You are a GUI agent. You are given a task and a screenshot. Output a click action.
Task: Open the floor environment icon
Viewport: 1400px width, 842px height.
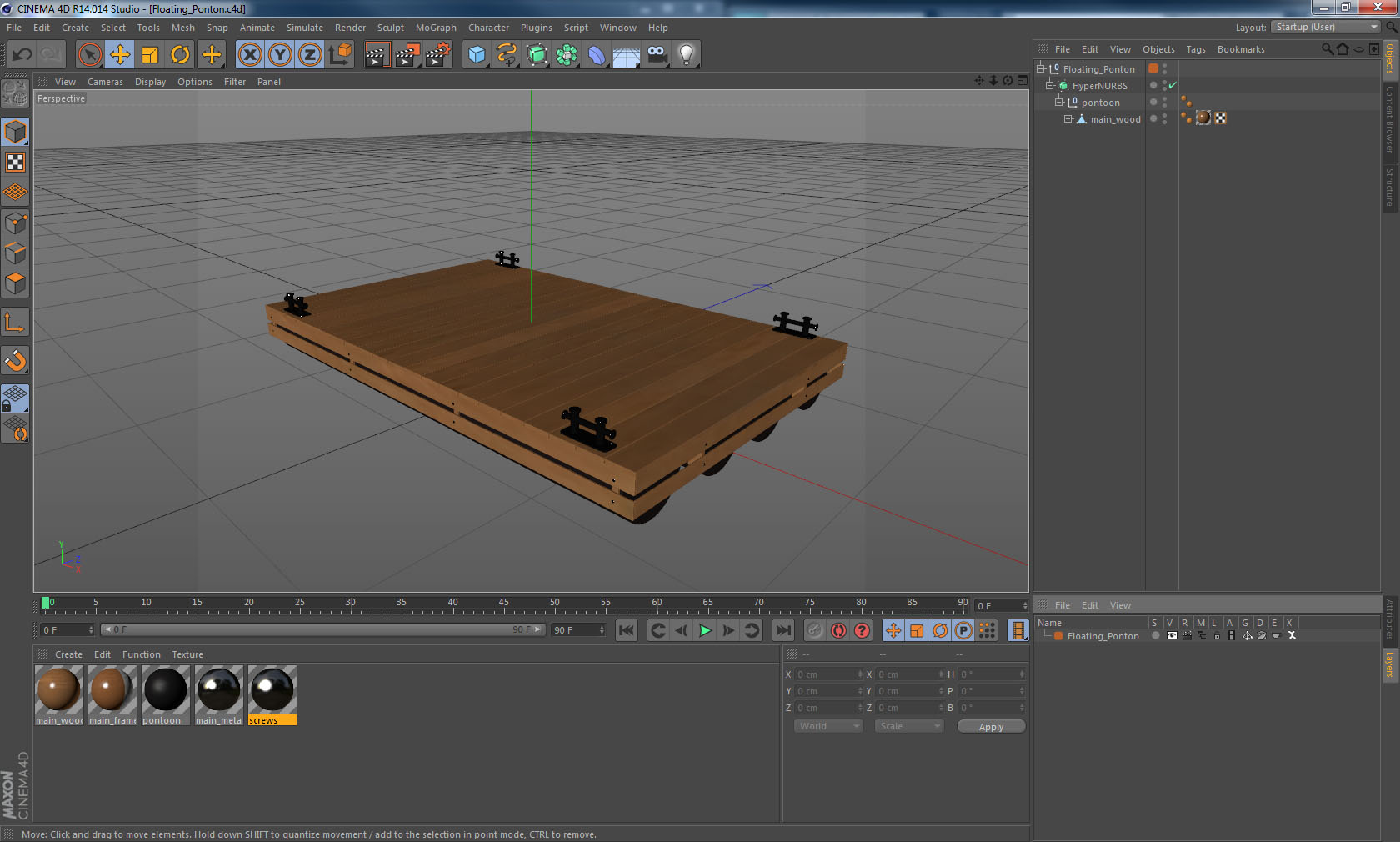point(627,55)
